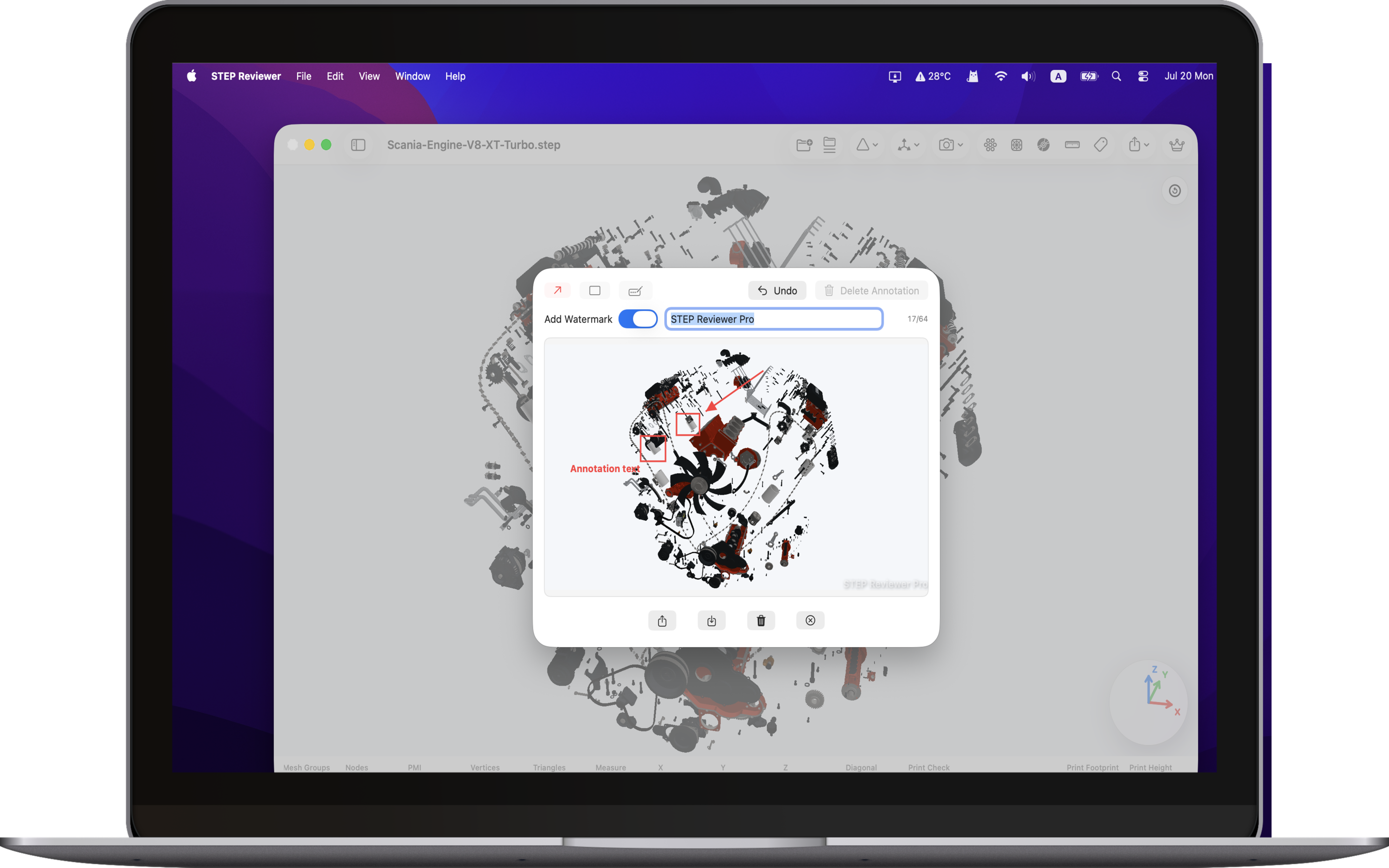Open a new file with folder-plus icon
Screen dimensions: 1389x868
point(804,145)
